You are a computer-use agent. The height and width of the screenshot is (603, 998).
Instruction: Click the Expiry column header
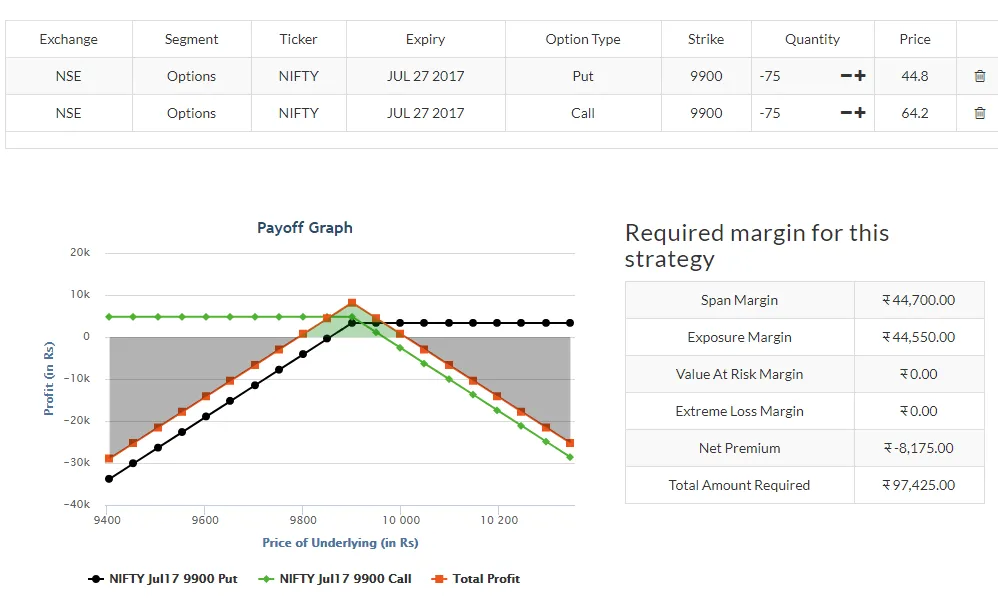[x=425, y=39]
